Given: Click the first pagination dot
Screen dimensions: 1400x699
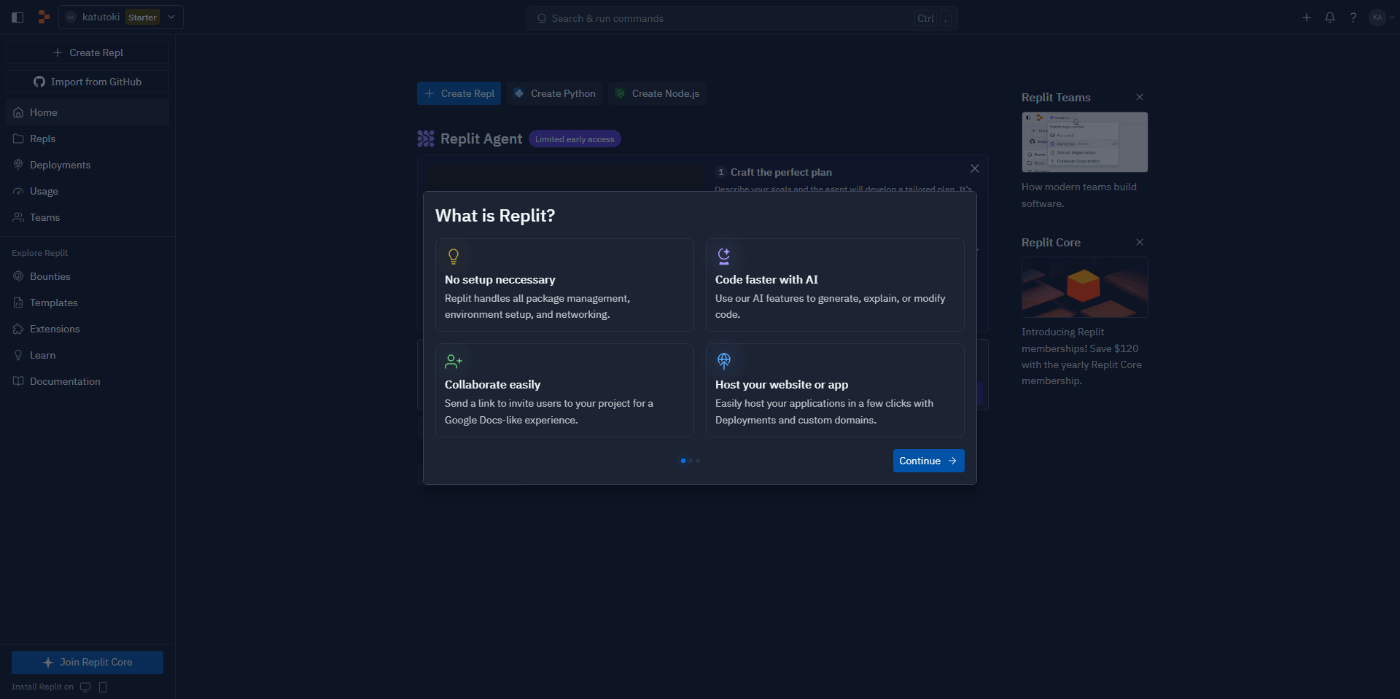Looking at the screenshot, I should coord(683,461).
